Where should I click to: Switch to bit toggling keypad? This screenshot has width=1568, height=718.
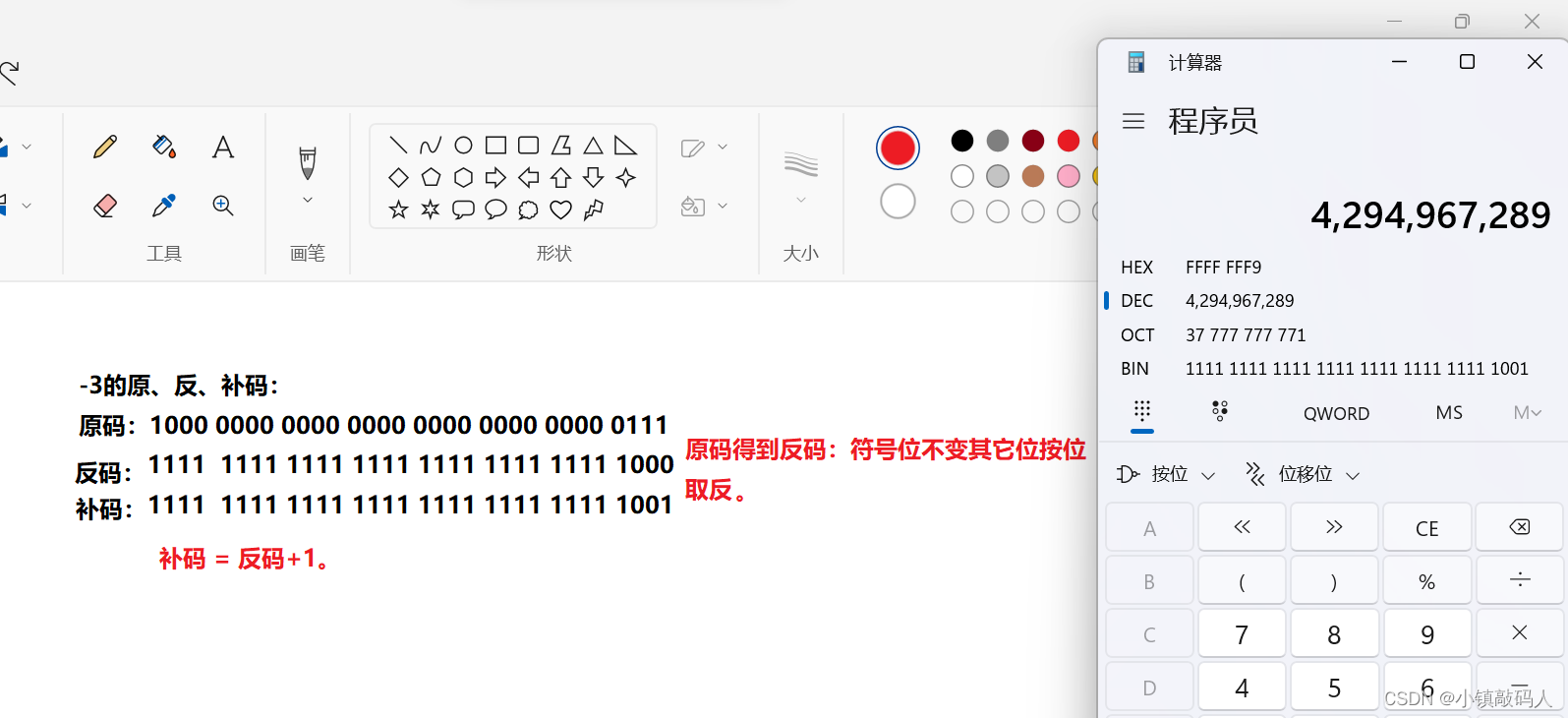point(1220,411)
